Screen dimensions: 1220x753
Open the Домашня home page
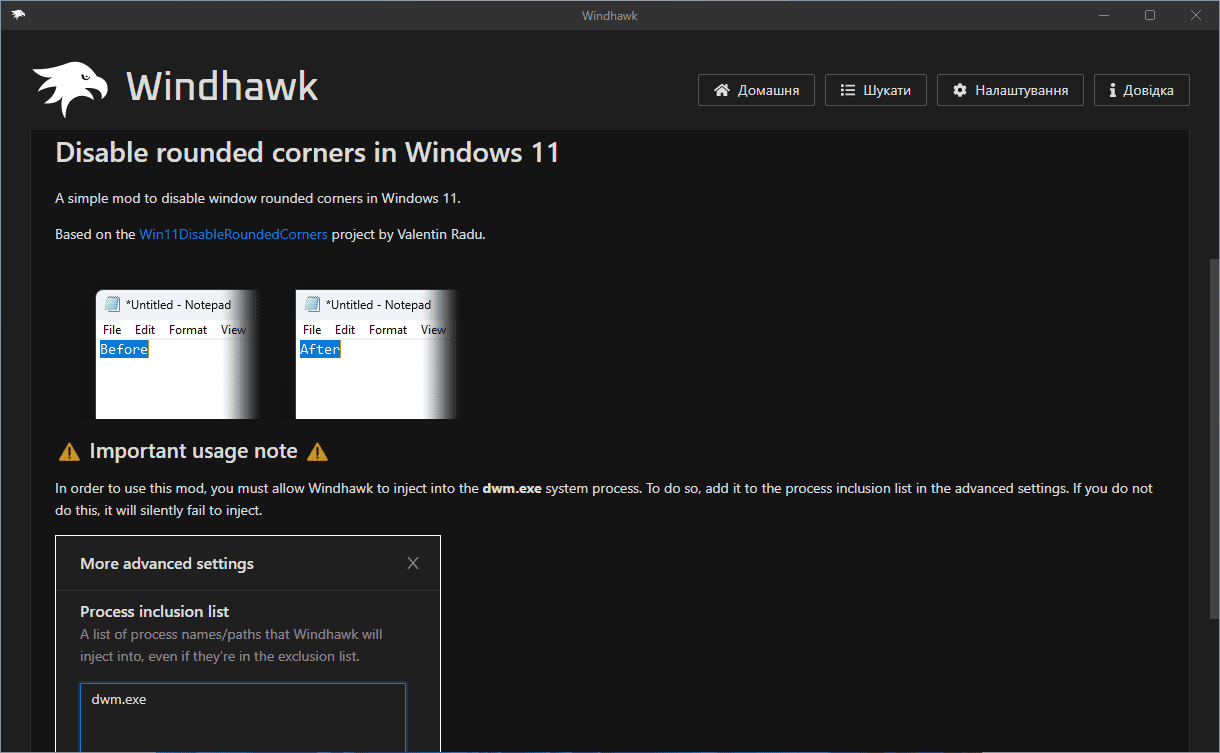point(756,90)
